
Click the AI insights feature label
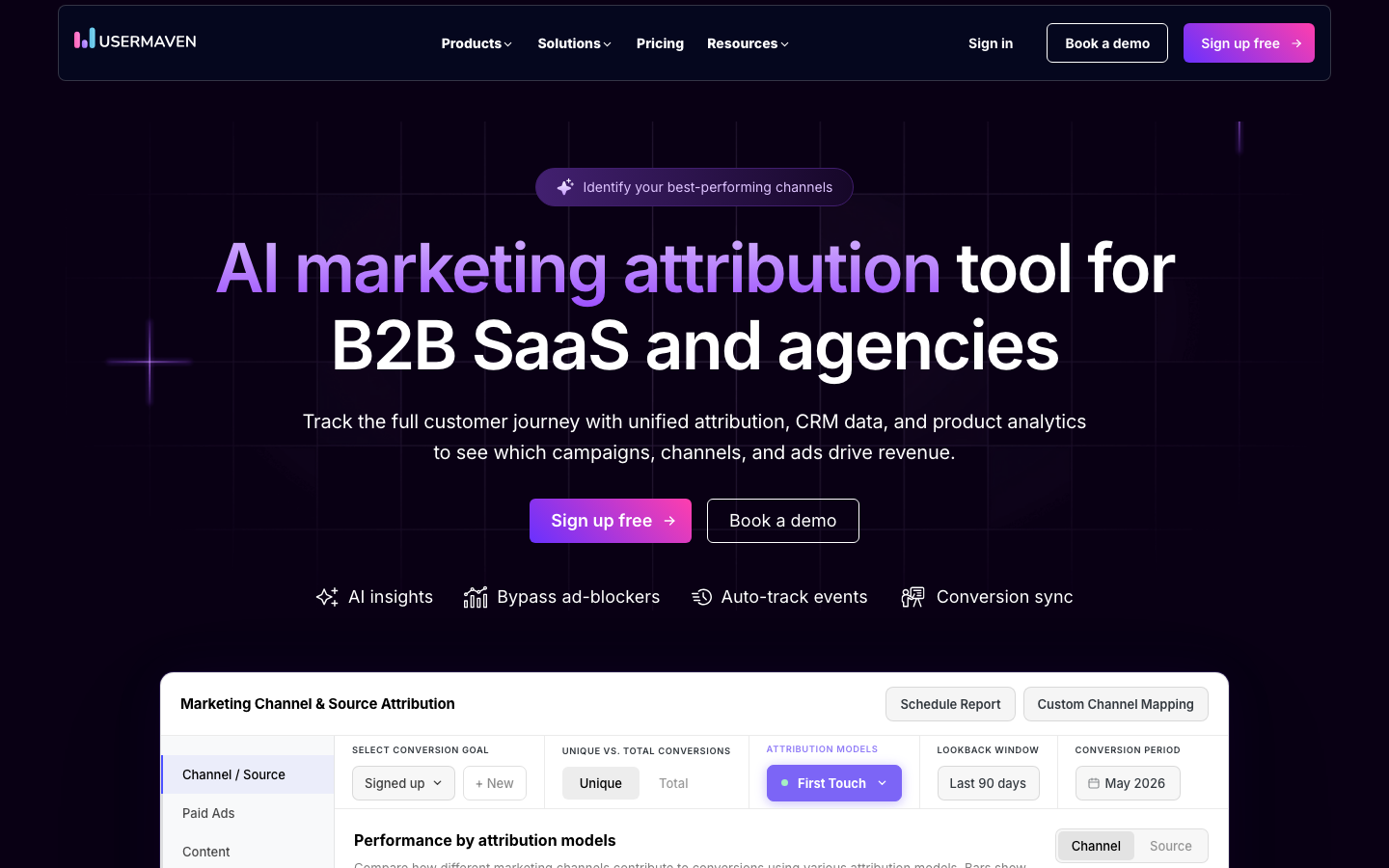click(391, 597)
